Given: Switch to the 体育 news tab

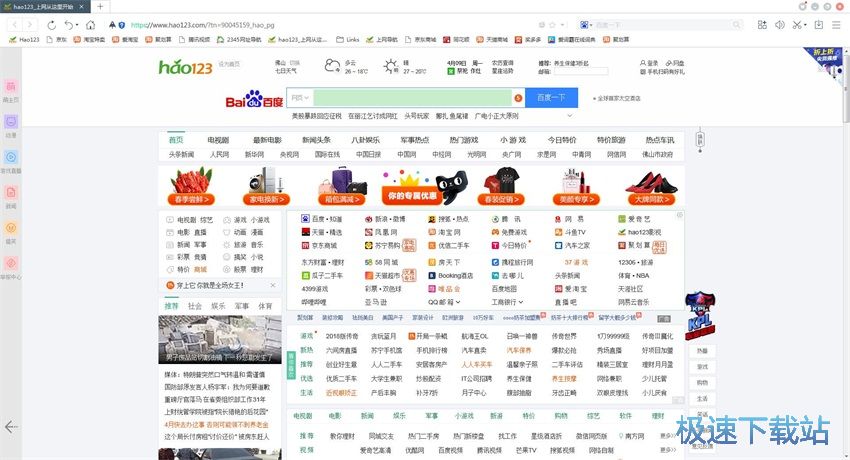Looking at the screenshot, I should tap(265, 306).
